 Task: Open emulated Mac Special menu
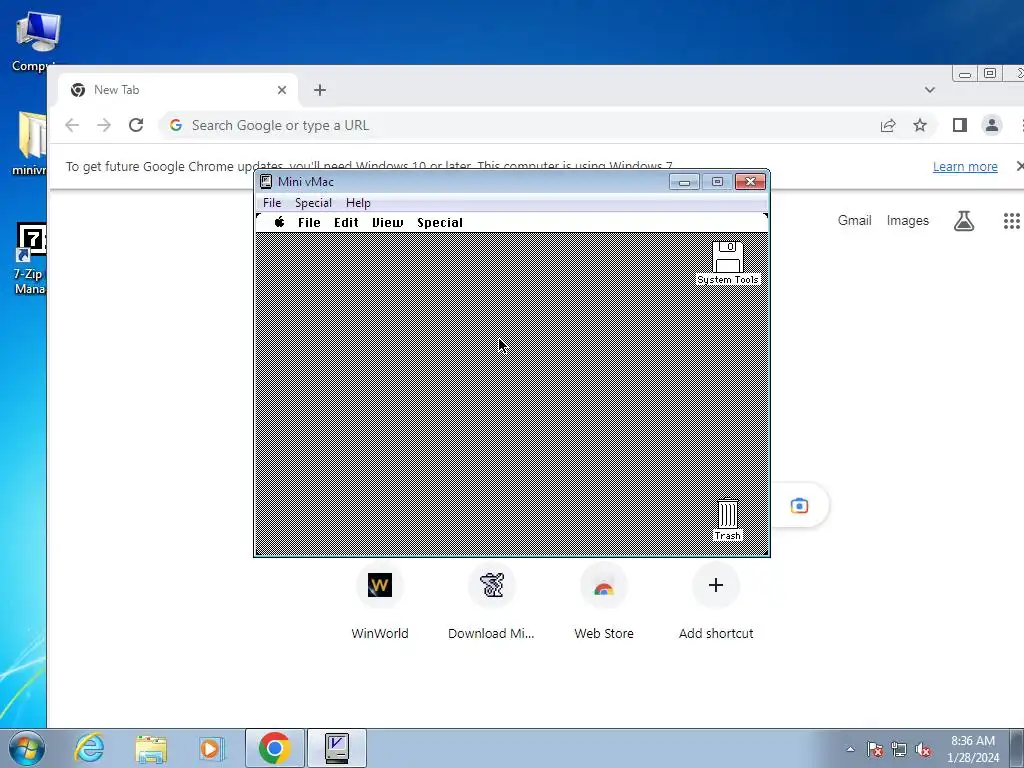pyautogui.click(x=440, y=223)
